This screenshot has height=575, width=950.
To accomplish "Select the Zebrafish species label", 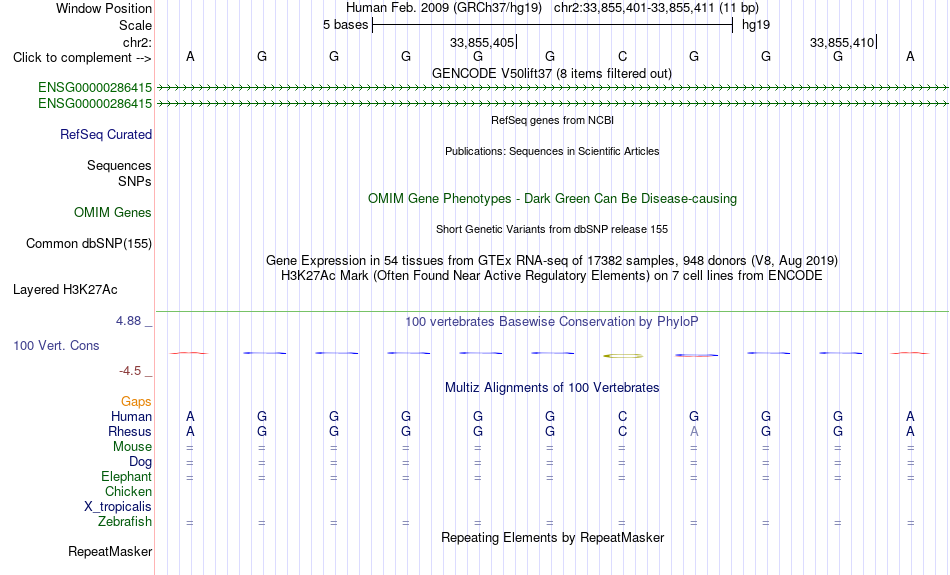I will [125, 521].
